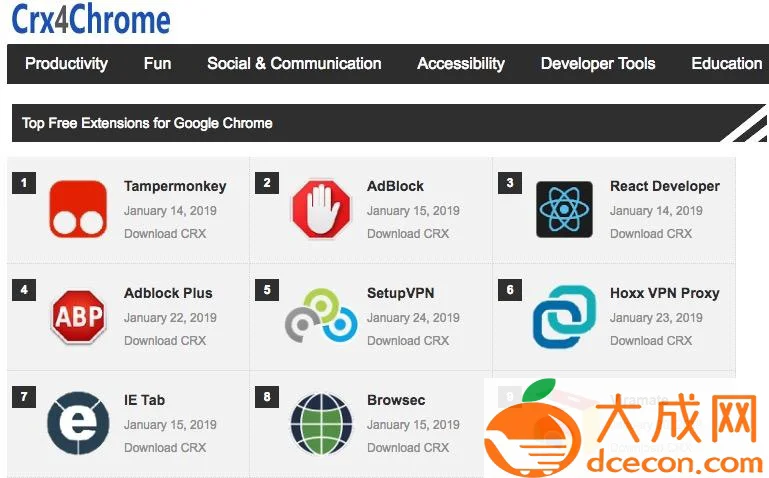Open the Browsec title link
769x478 pixels.
396,400
